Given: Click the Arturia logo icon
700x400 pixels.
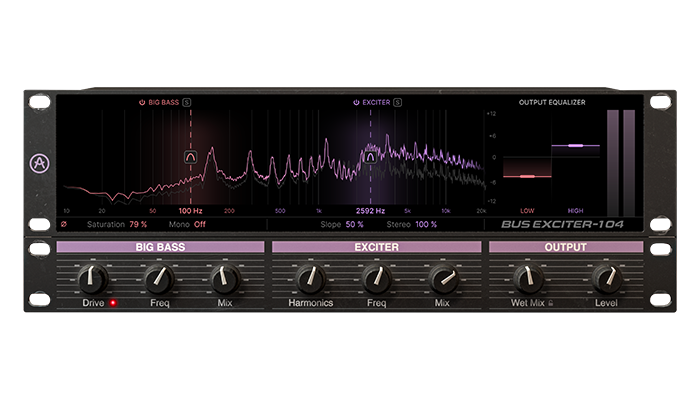Looking at the screenshot, I should tap(39, 163).
